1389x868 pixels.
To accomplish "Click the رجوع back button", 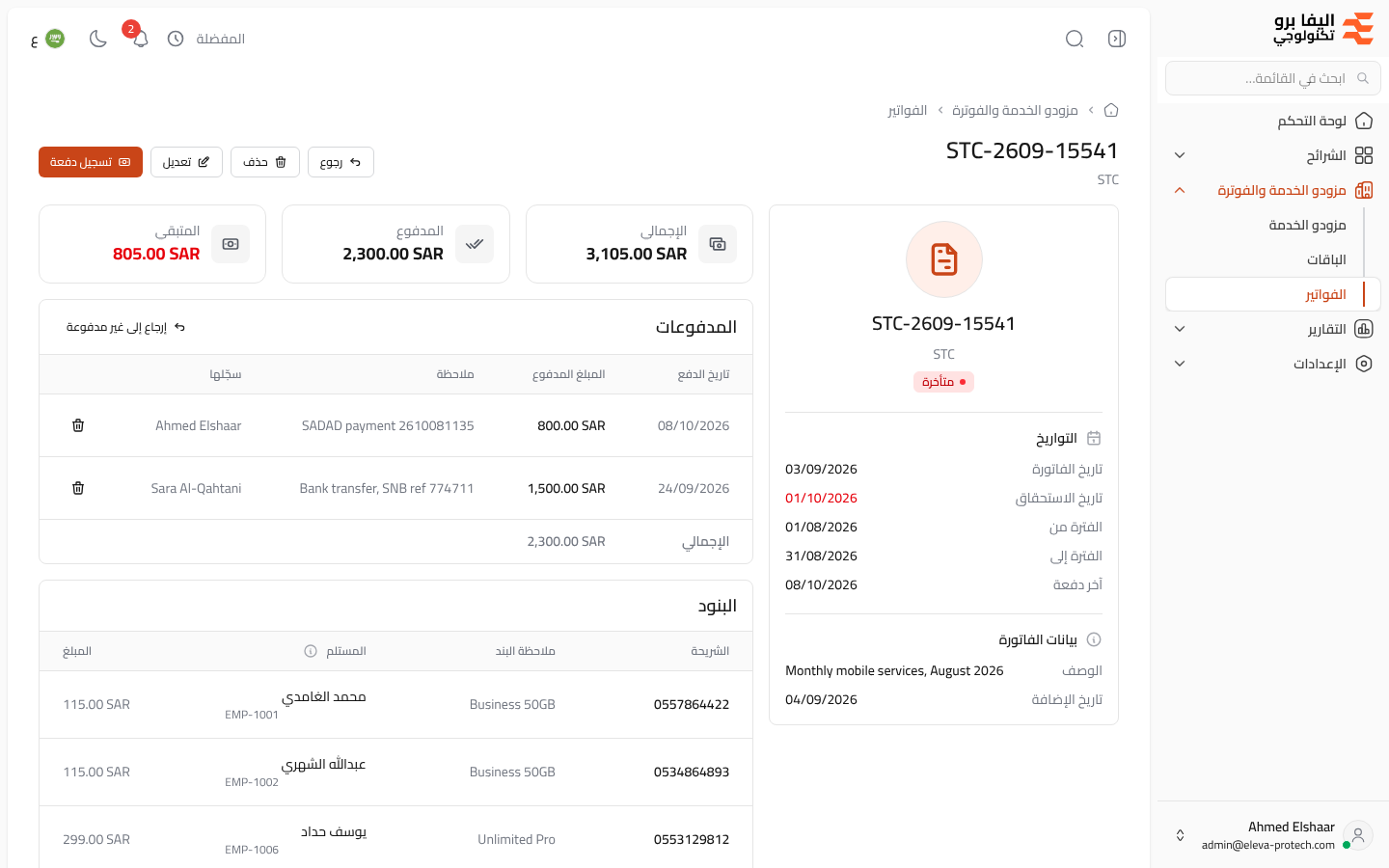I will coord(340,162).
